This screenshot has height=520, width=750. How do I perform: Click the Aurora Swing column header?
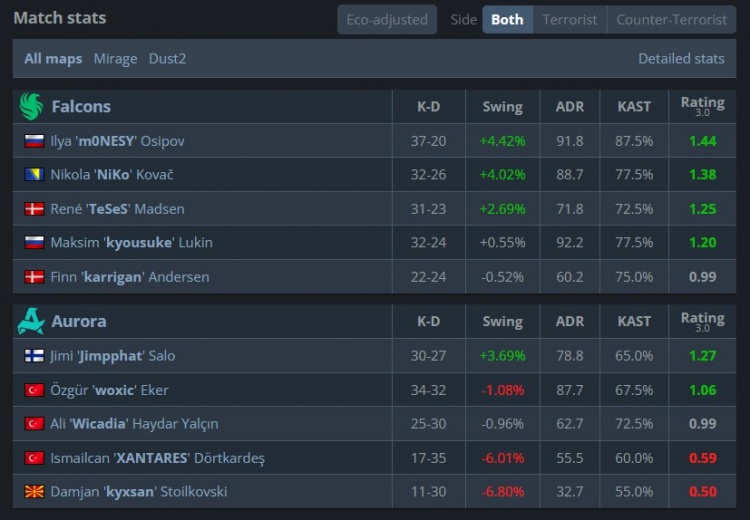tap(502, 321)
